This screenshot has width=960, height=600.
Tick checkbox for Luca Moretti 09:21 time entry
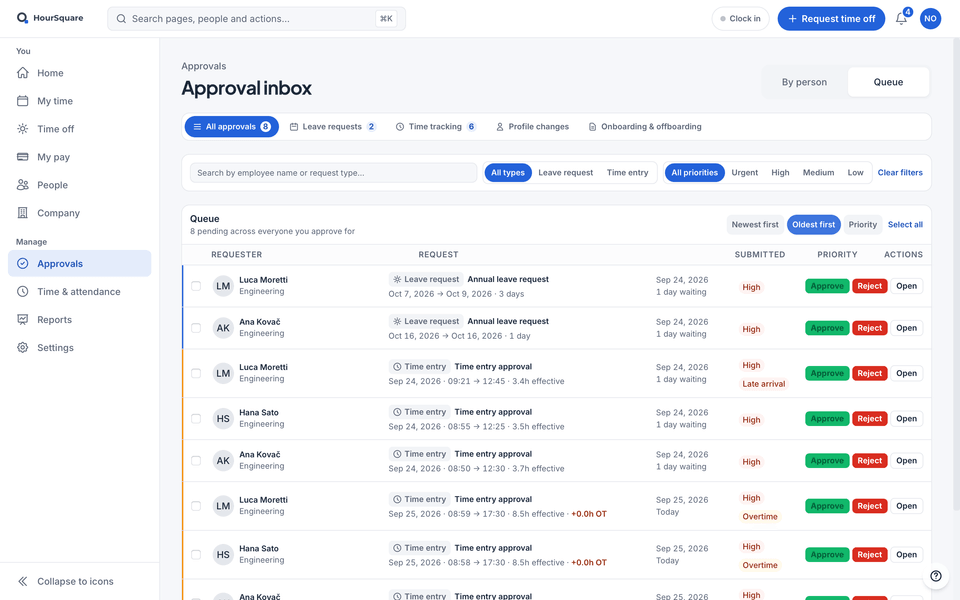click(x=196, y=373)
